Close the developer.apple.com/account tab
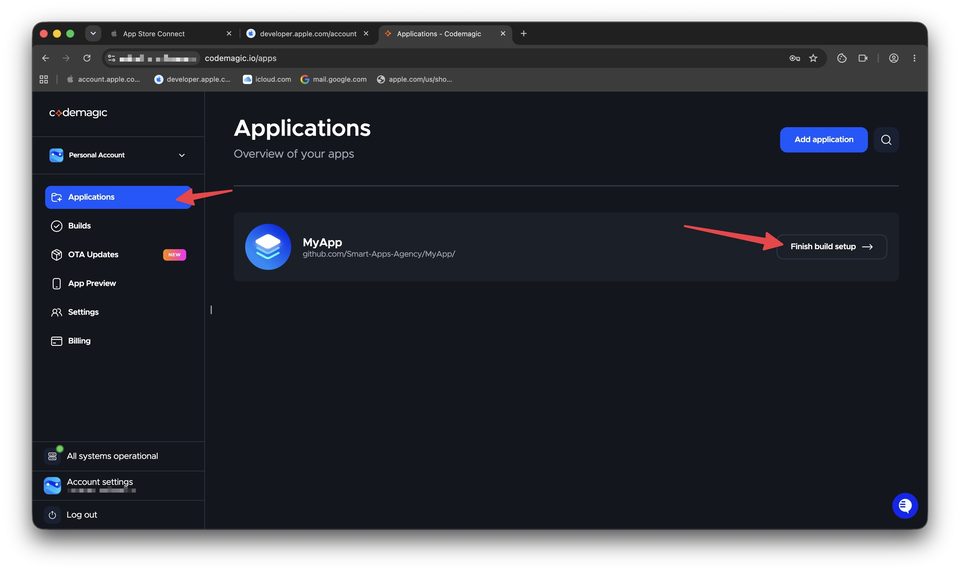This screenshot has height=572, width=960. click(366, 34)
